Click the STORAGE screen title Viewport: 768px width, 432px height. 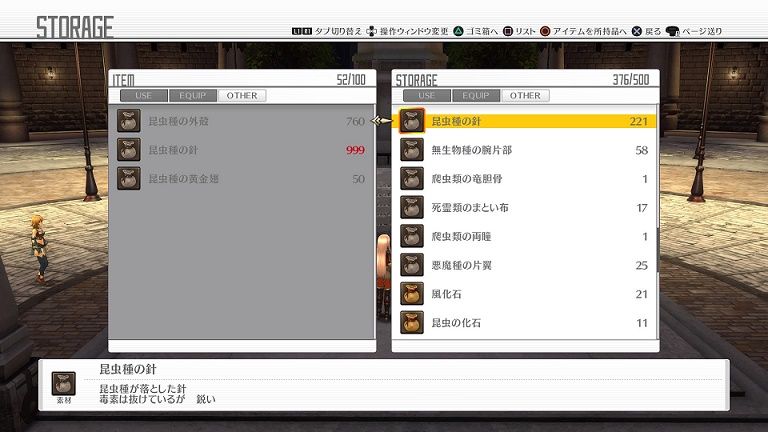tap(75, 27)
